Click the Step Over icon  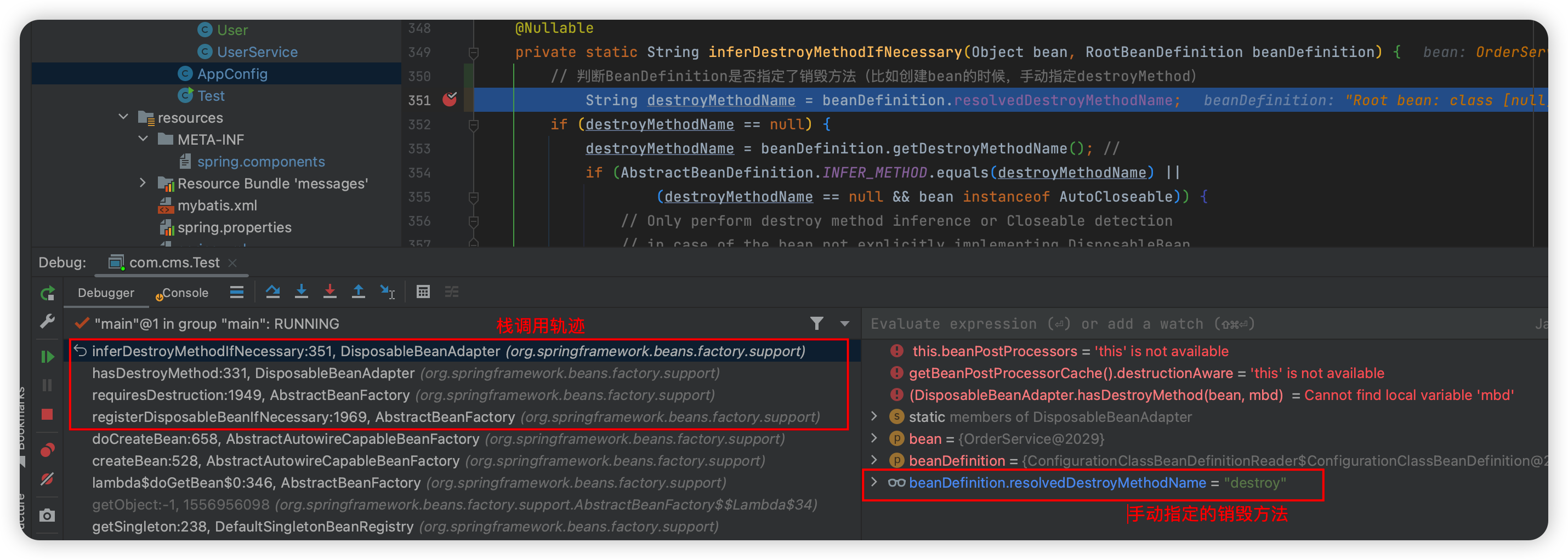tap(272, 293)
